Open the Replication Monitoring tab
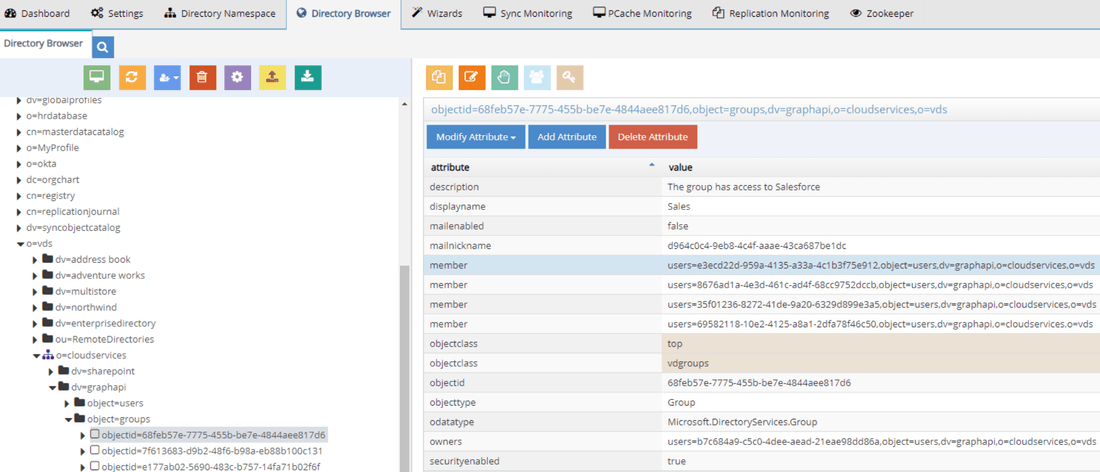Viewport: 1100px width, 472px height. pyautogui.click(x=770, y=13)
